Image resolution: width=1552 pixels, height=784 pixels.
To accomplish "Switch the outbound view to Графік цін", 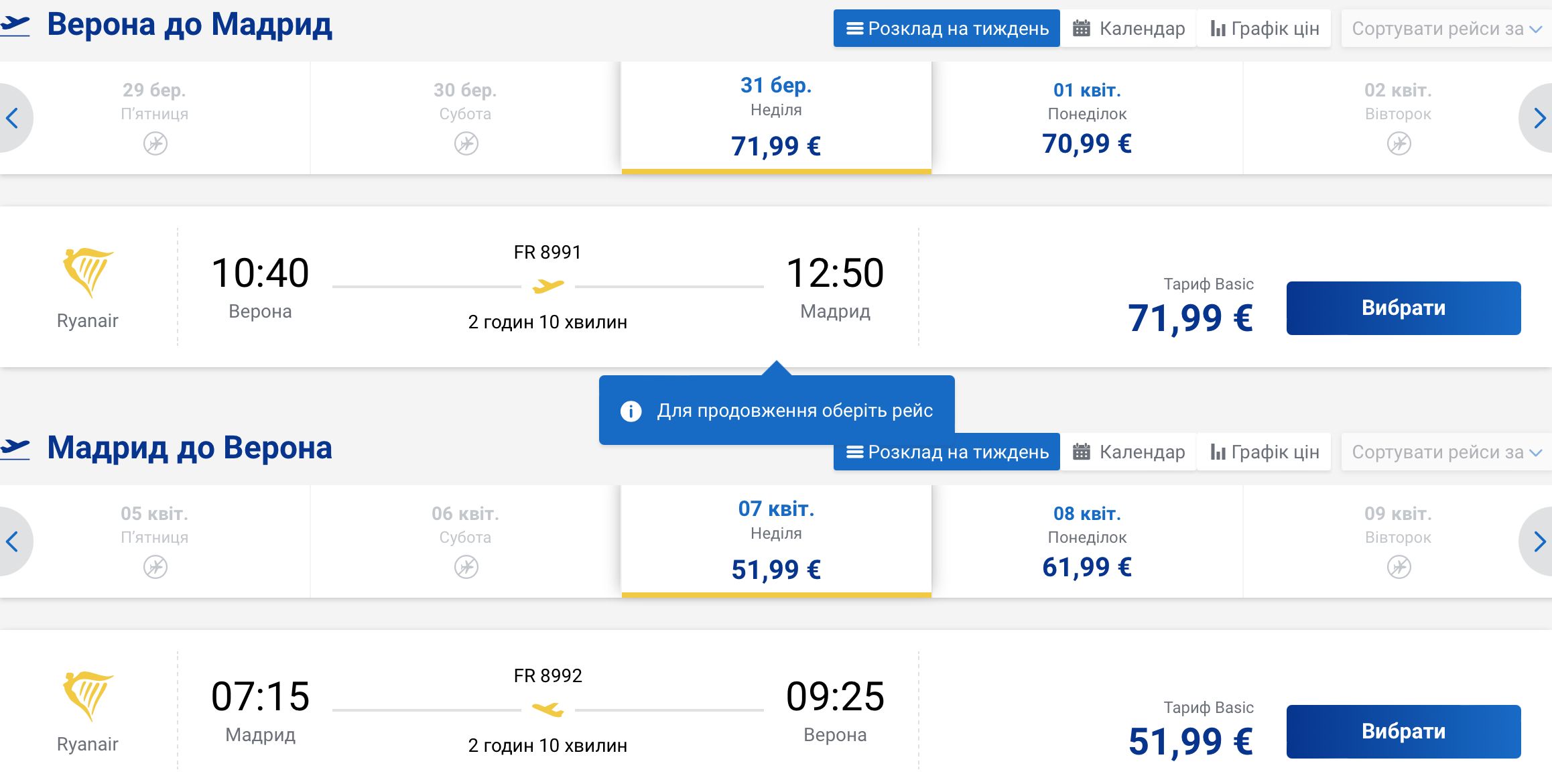I will (x=1265, y=29).
